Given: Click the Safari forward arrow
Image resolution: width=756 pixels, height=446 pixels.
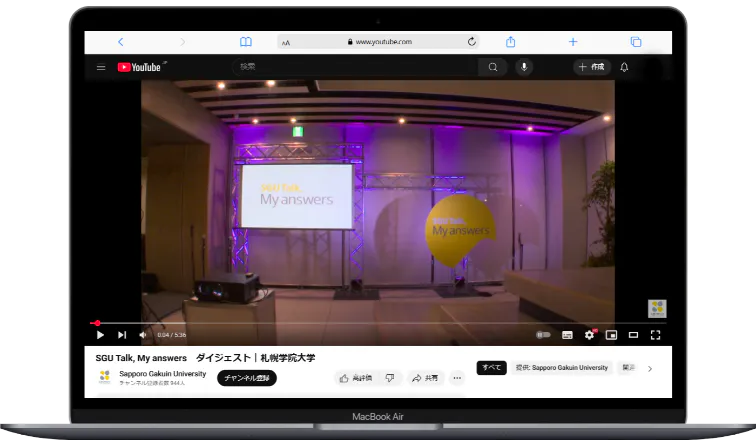Looking at the screenshot, I should [182, 42].
